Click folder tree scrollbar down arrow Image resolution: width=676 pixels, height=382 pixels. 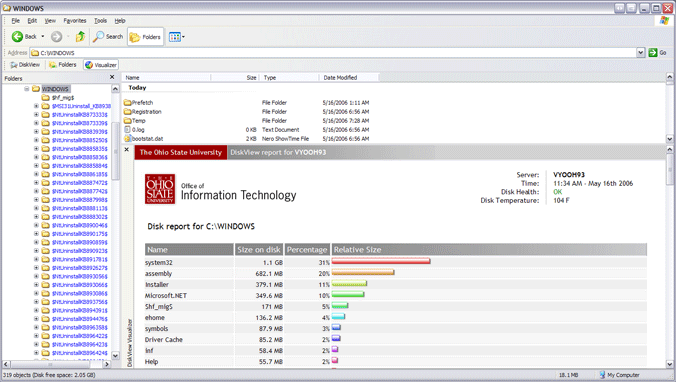[x=115, y=356]
